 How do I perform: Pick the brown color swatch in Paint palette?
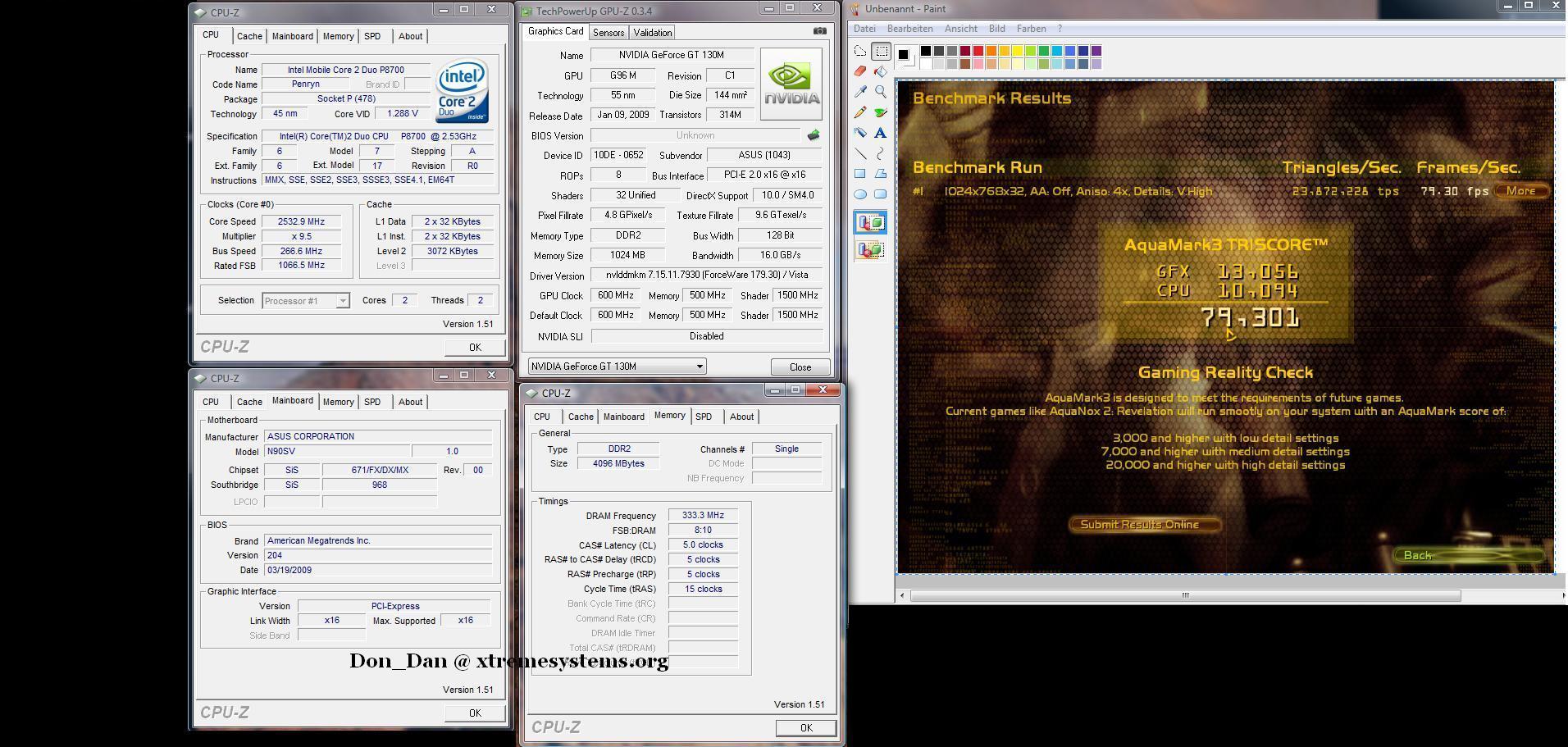(964, 64)
